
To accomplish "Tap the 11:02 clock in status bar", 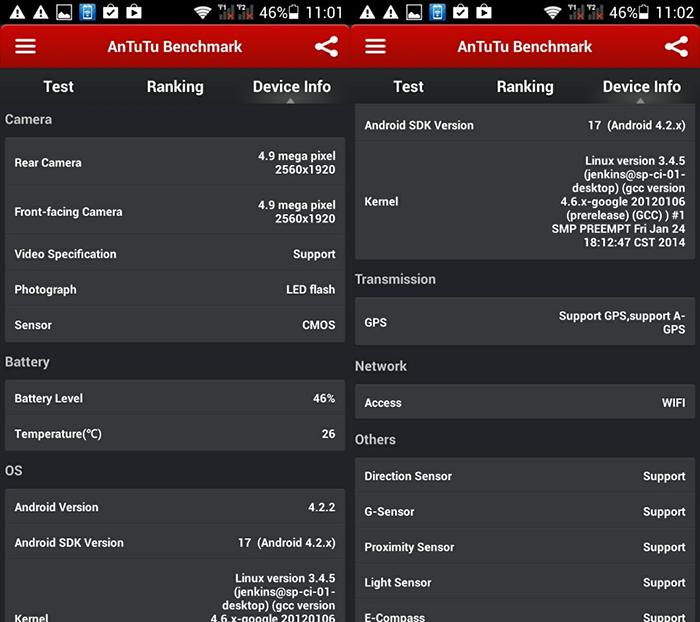I will point(674,13).
